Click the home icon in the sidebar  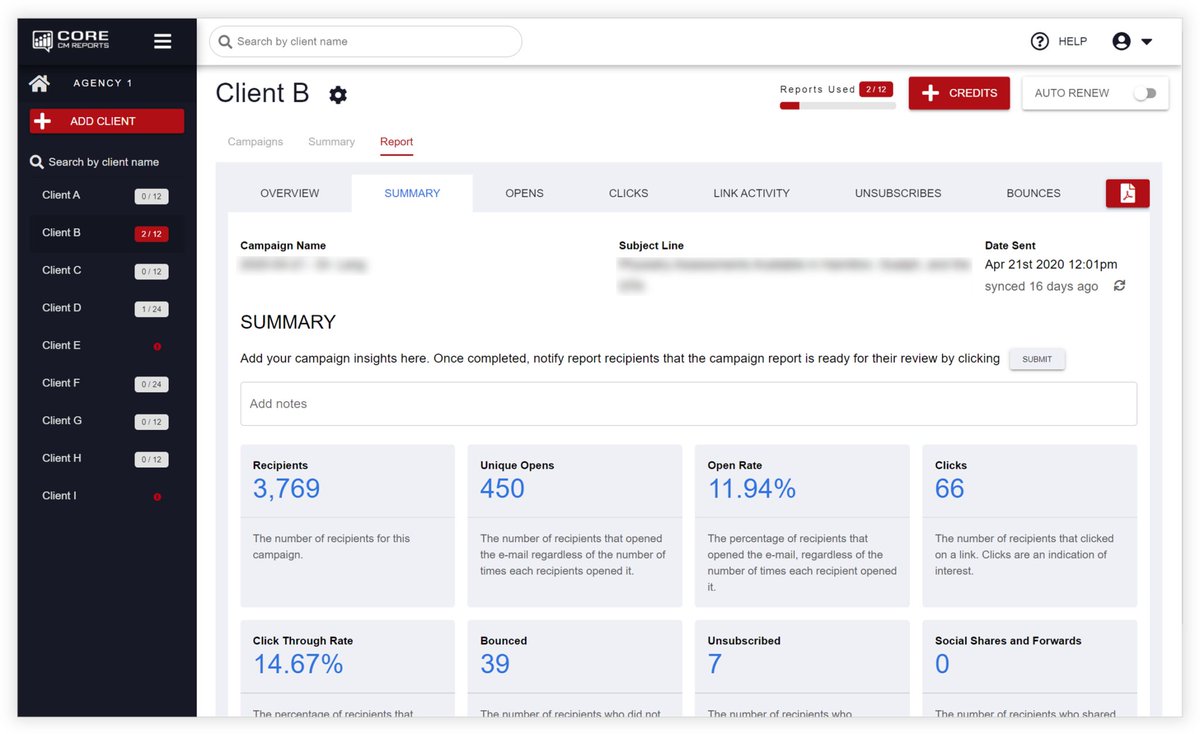pyautogui.click(x=42, y=82)
